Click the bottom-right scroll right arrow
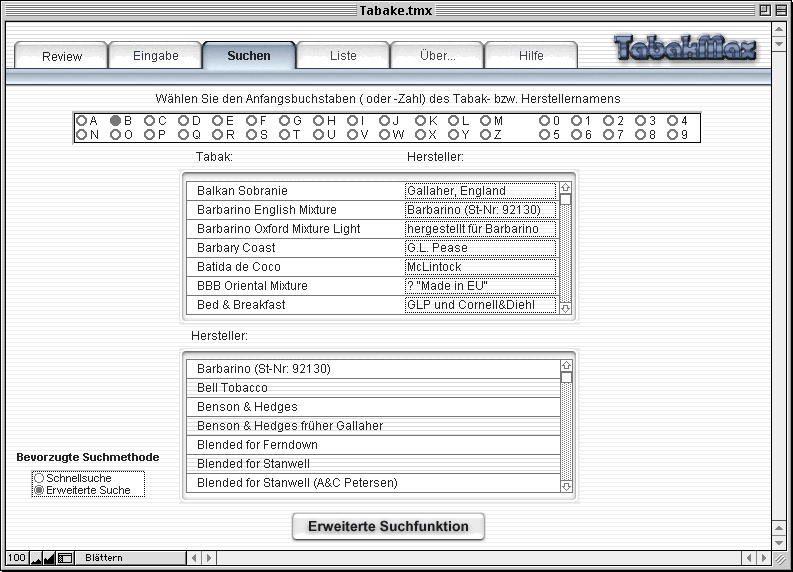The image size is (793, 572). [764, 558]
